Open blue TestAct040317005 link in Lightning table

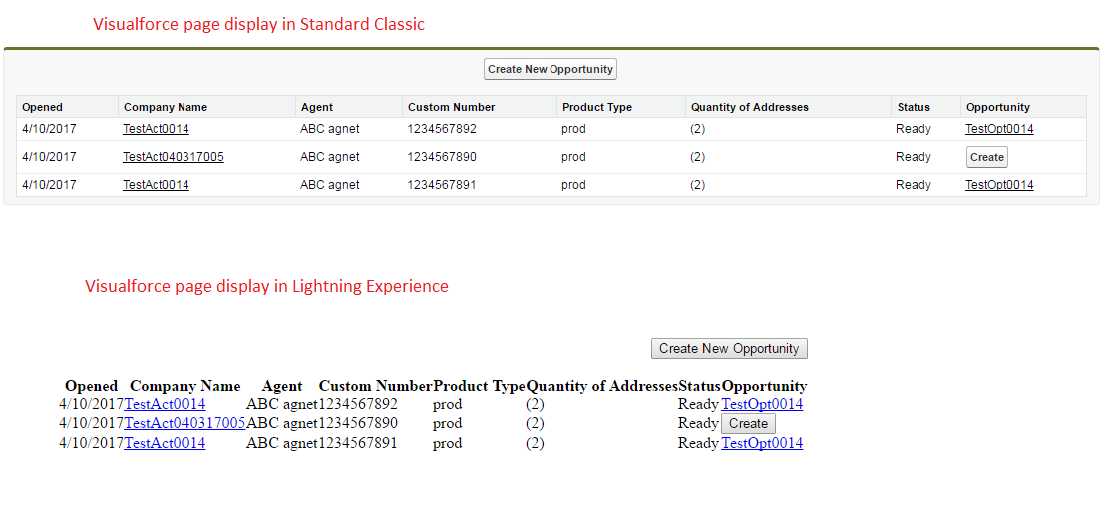point(185,423)
